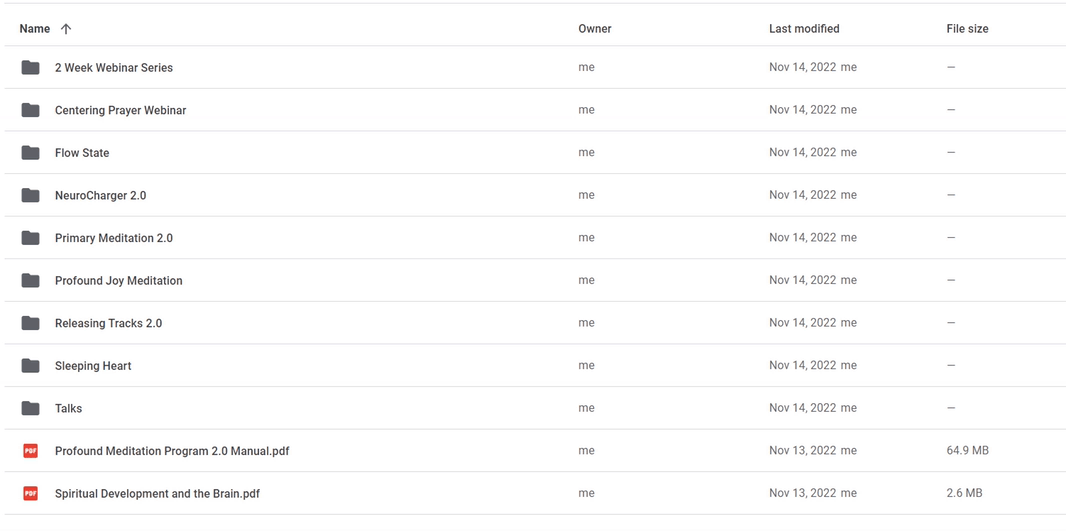The width and height of the screenshot is (1066, 531).
Task: Open Spiritual Development and the Brain.pdf
Action: click(x=157, y=494)
